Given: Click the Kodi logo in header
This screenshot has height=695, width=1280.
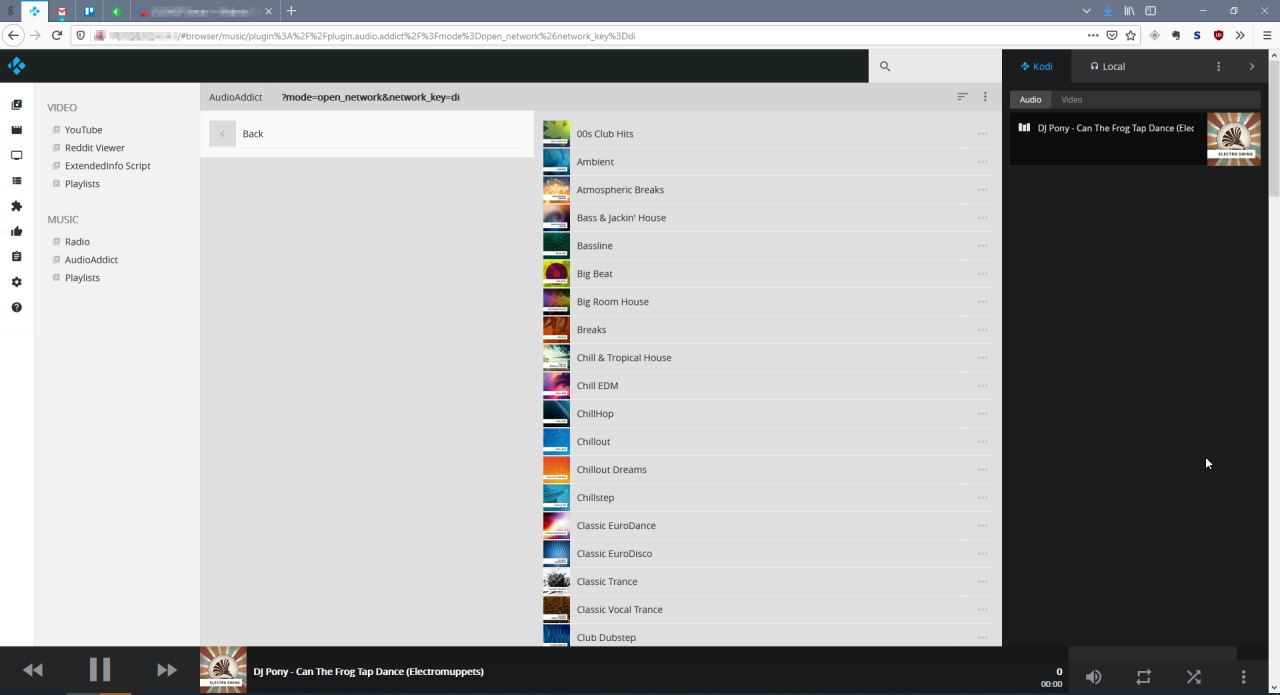Looking at the screenshot, I should tap(16, 66).
